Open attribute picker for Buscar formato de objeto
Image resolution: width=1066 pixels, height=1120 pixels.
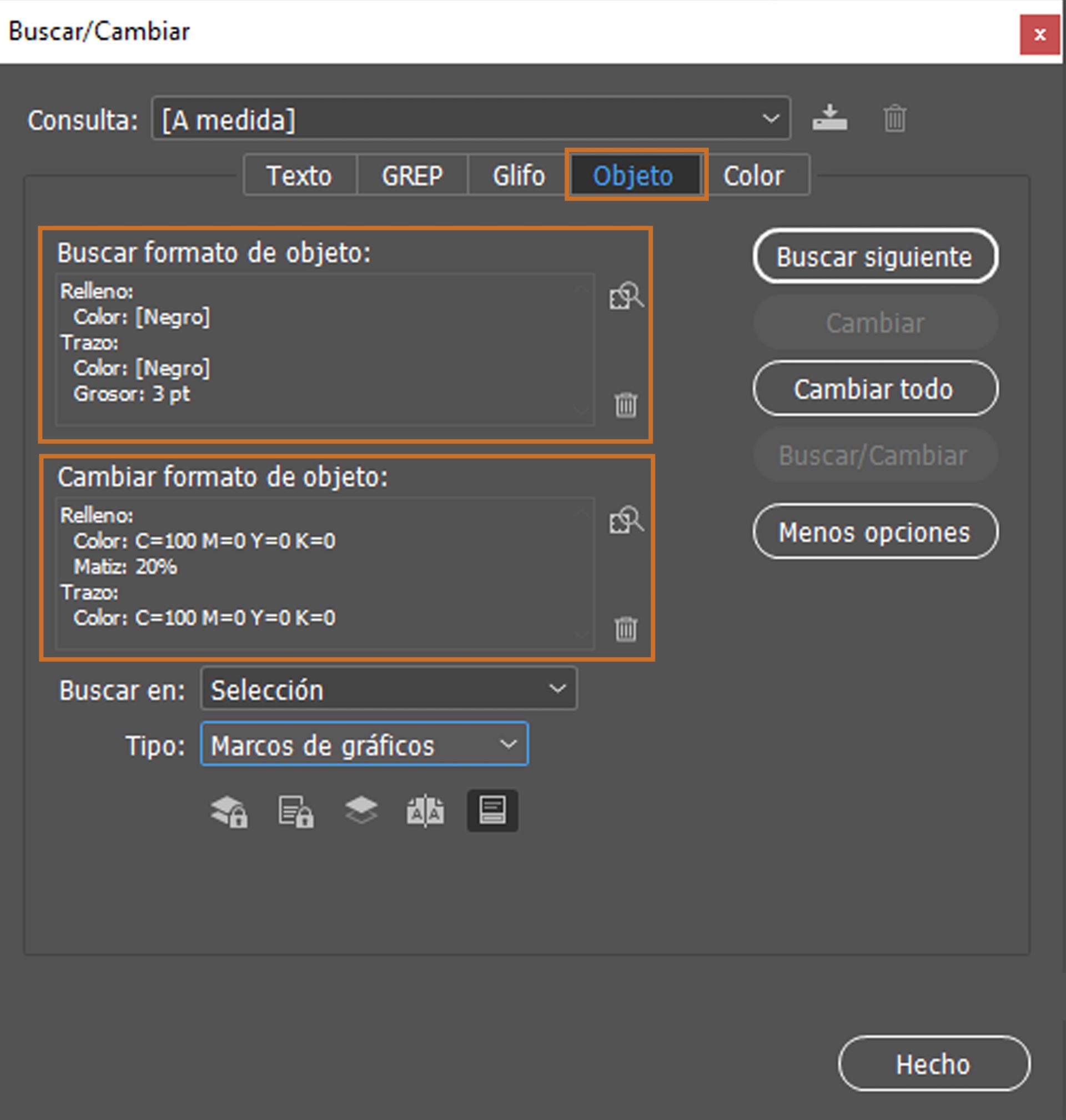(626, 296)
